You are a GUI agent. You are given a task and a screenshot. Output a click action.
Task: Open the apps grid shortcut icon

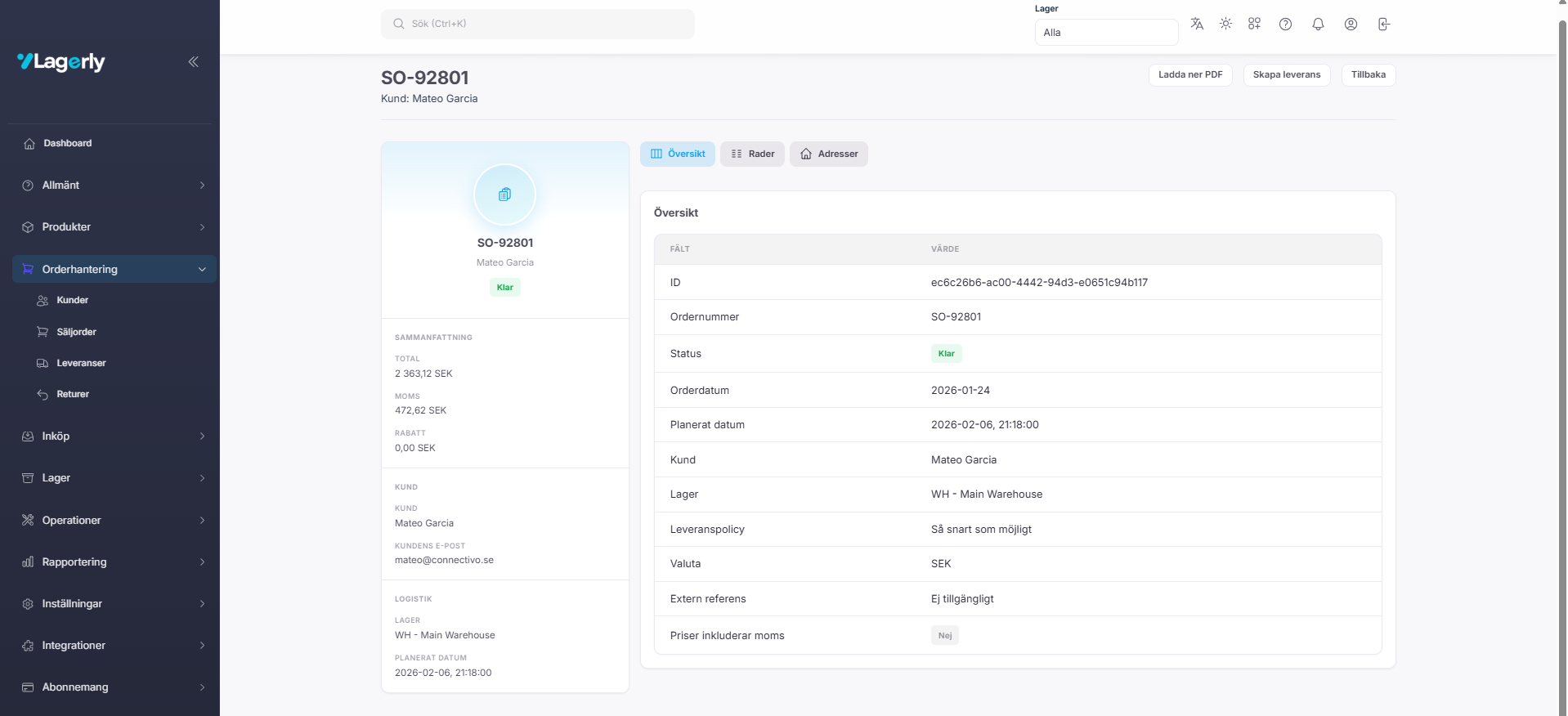(1254, 24)
